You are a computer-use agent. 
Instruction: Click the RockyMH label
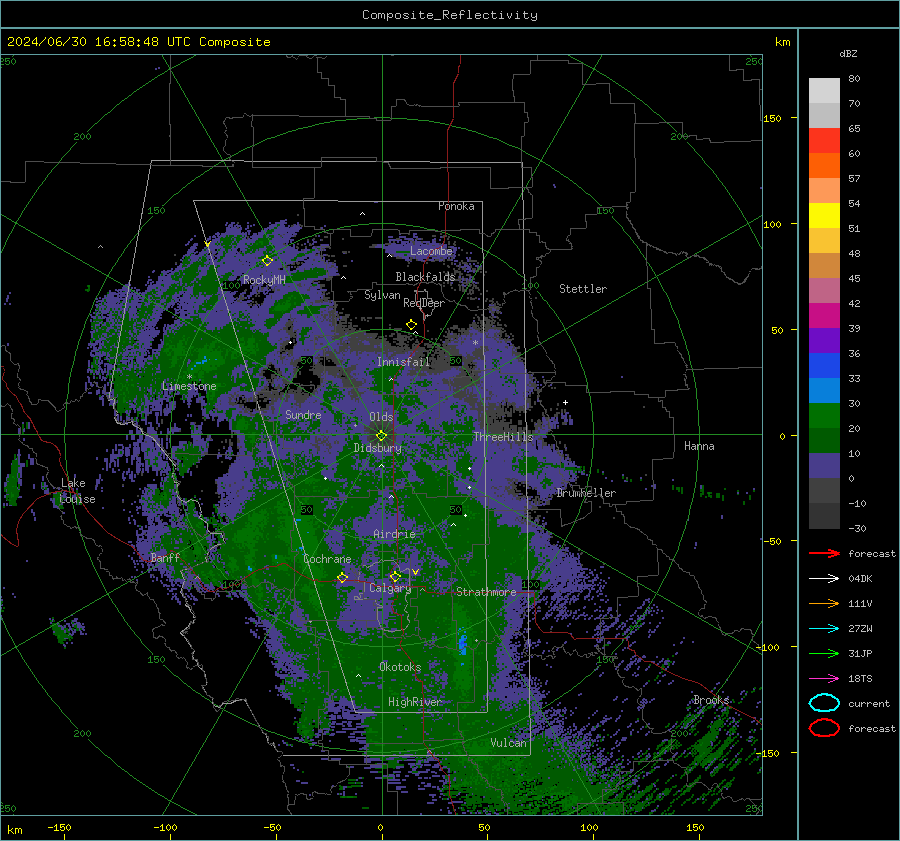tap(264, 280)
